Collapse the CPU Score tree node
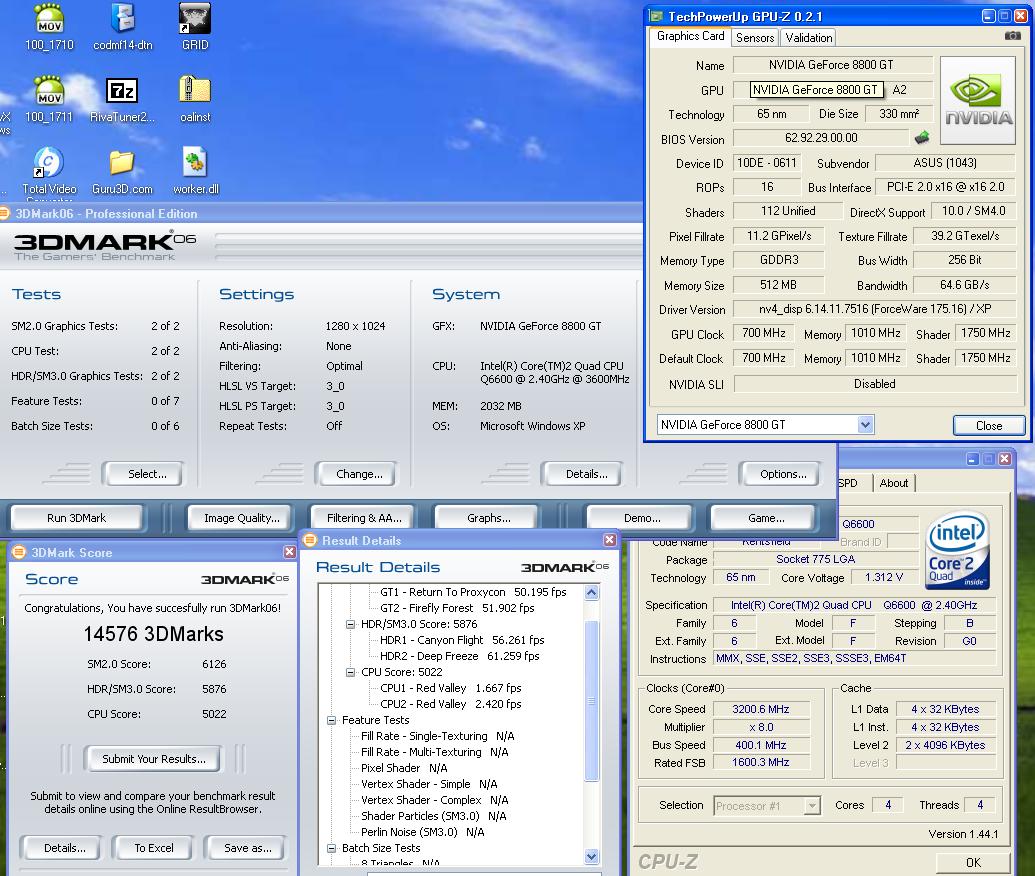Image resolution: width=1035 pixels, height=876 pixels. (x=351, y=672)
